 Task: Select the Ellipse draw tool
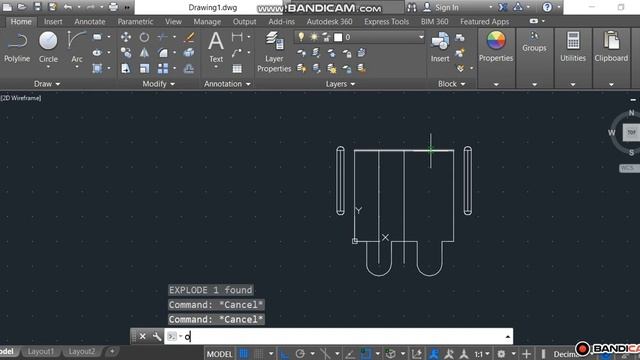[x=97, y=53]
